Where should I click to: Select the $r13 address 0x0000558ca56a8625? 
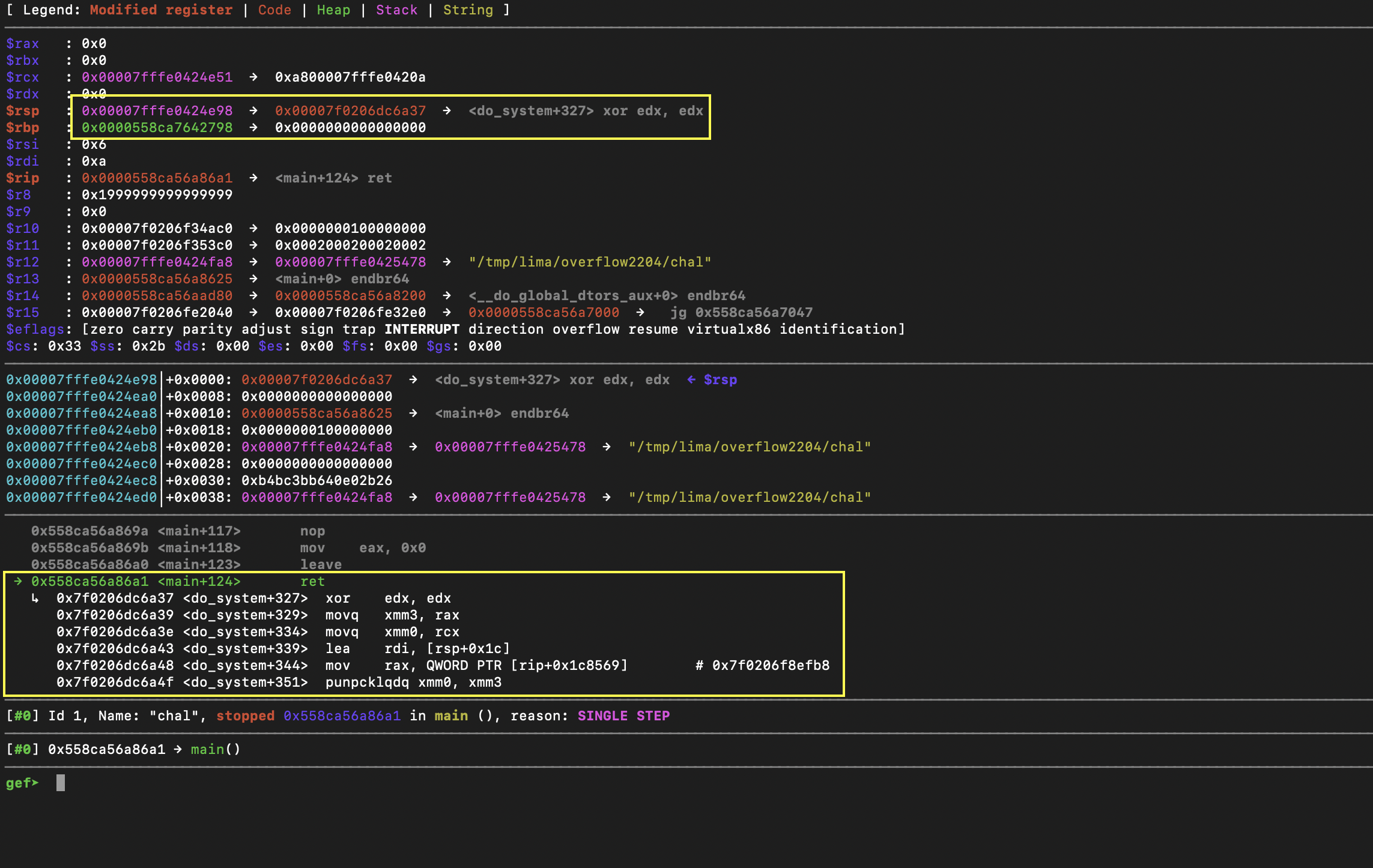[x=157, y=279]
